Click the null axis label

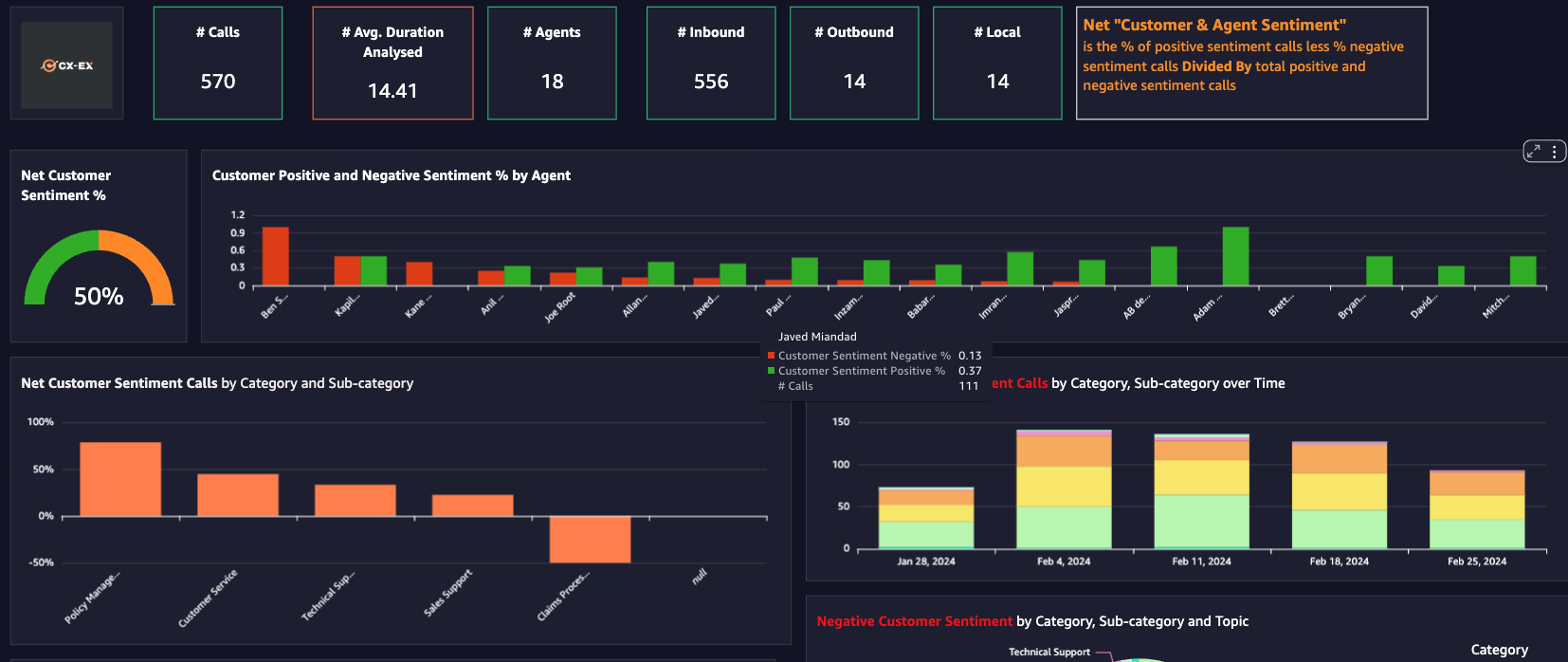click(700, 577)
